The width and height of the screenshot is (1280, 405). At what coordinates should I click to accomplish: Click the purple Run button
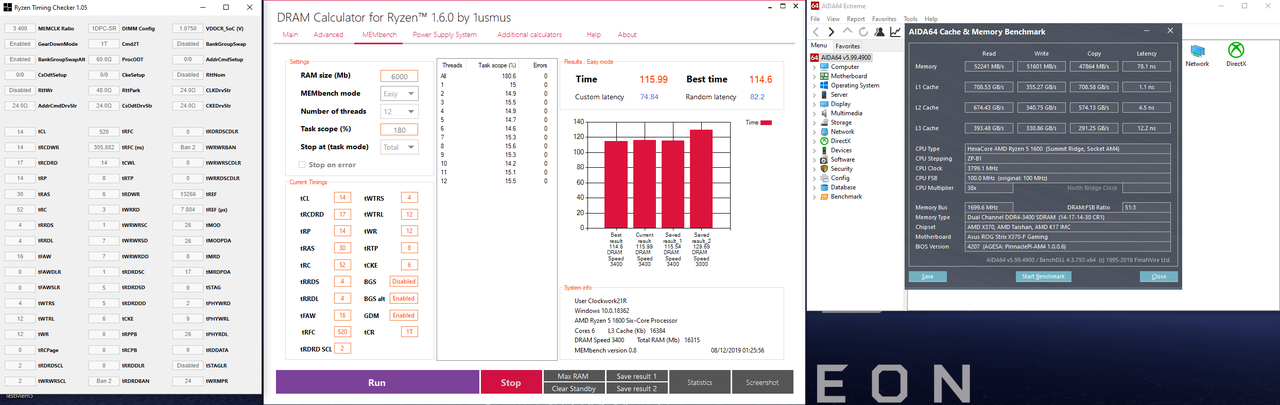377,382
